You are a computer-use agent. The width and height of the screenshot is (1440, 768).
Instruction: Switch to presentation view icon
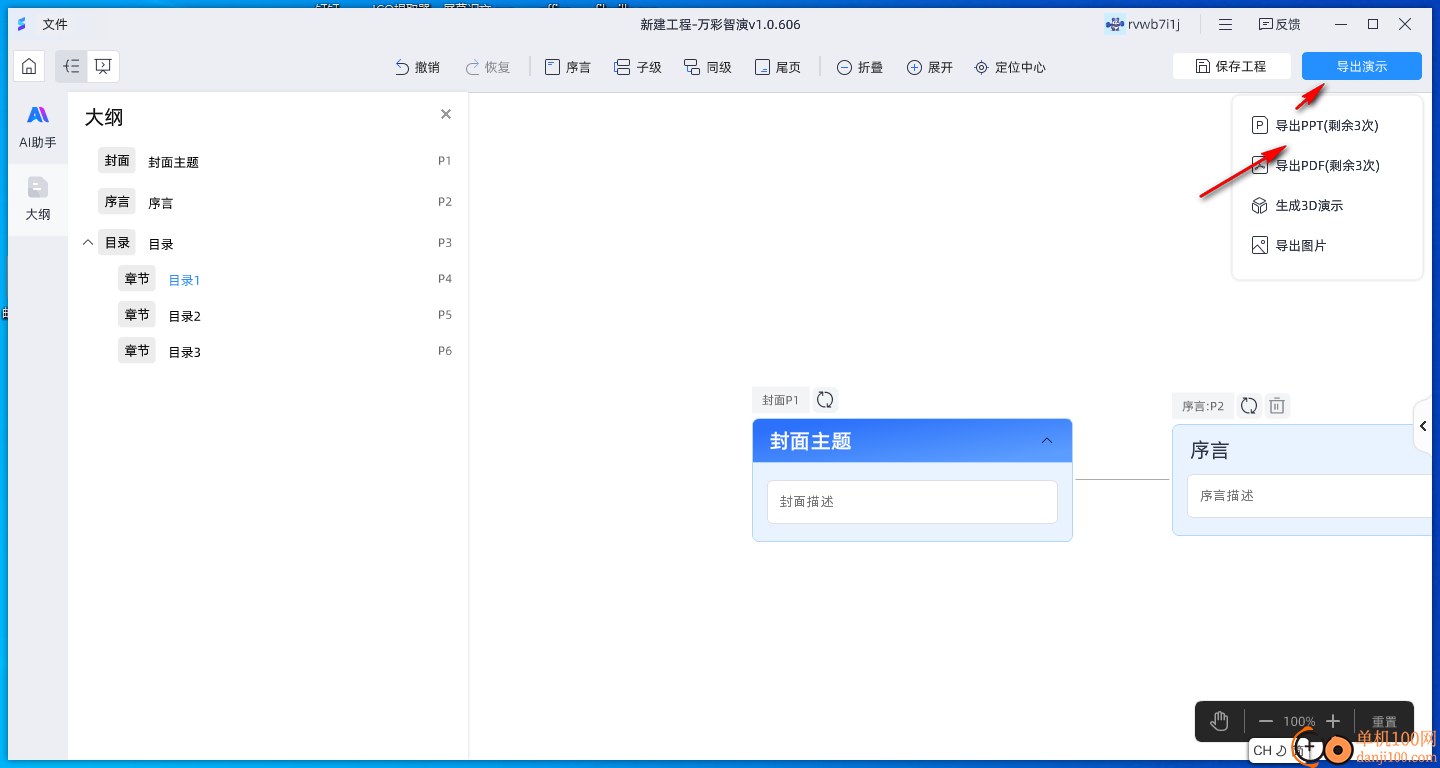[x=103, y=67]
